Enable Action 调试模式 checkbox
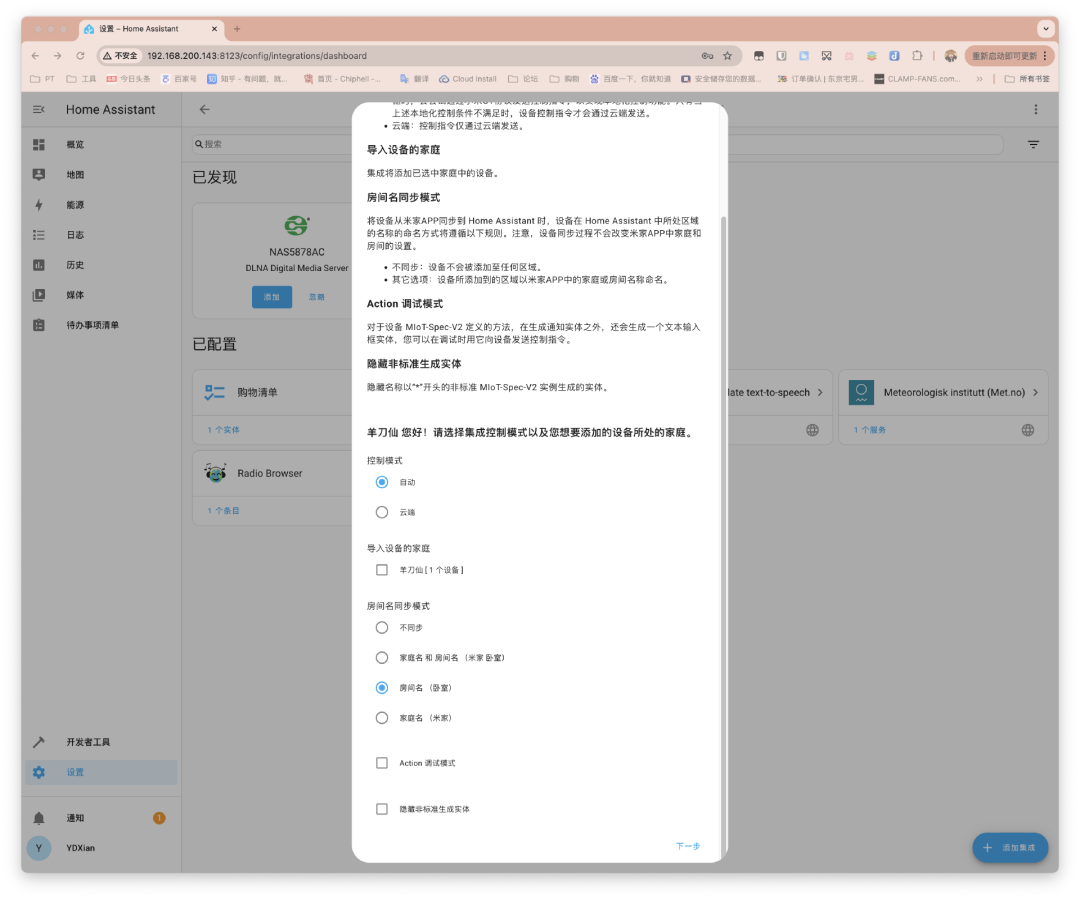The width and height of the screenshot is (1080, 899). 382,763
